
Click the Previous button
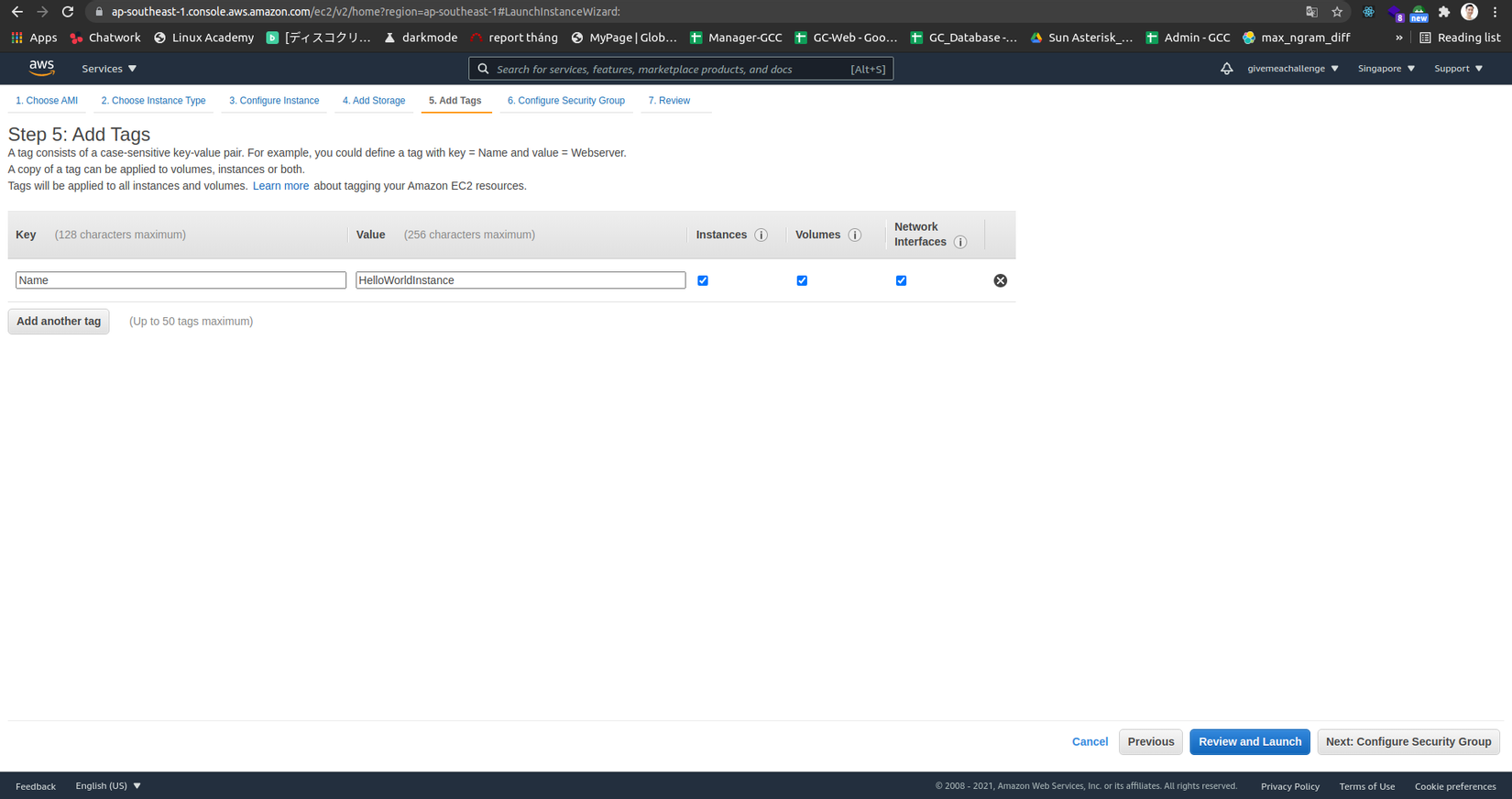tap(1151, 742)
